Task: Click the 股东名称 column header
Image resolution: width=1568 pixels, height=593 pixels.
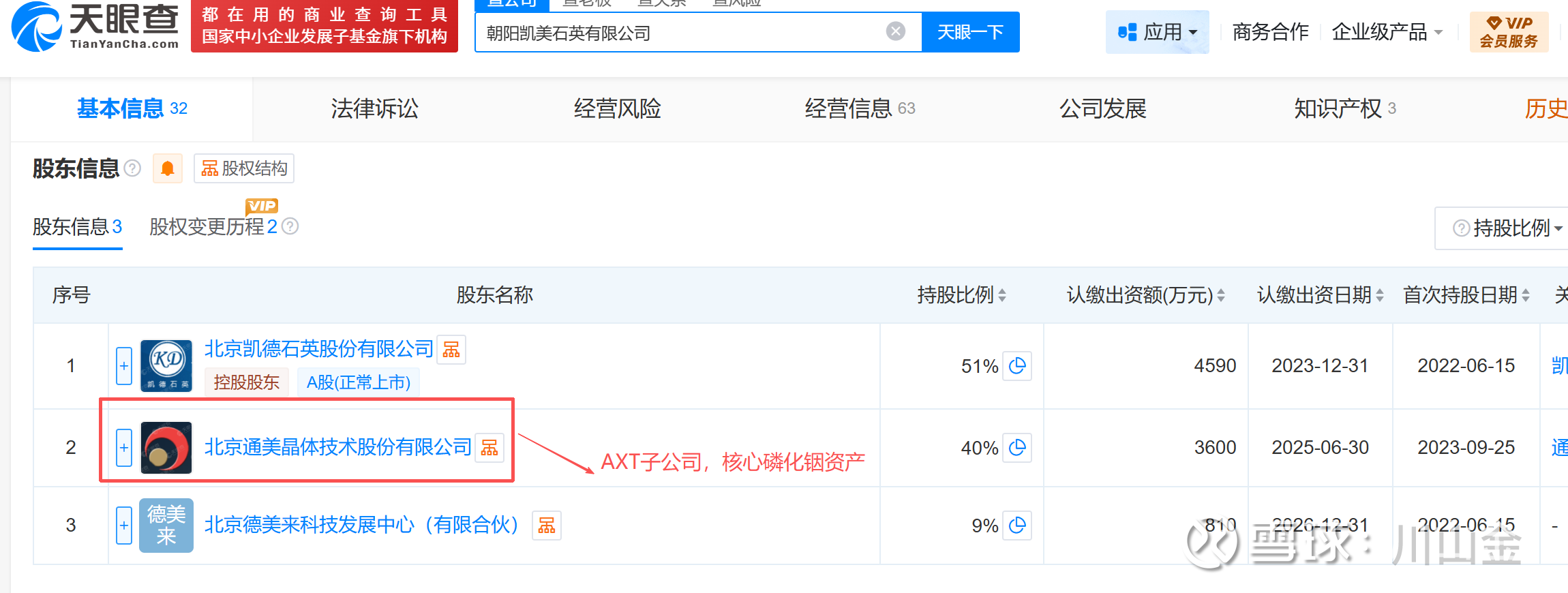Action: click(x=494, y=295)
